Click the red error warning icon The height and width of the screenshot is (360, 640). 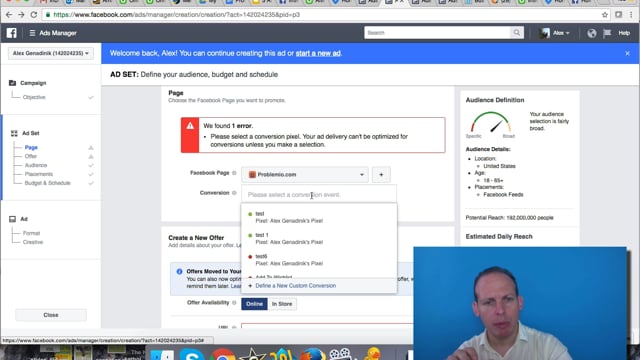pyautogui.click(x=190, y=126)
